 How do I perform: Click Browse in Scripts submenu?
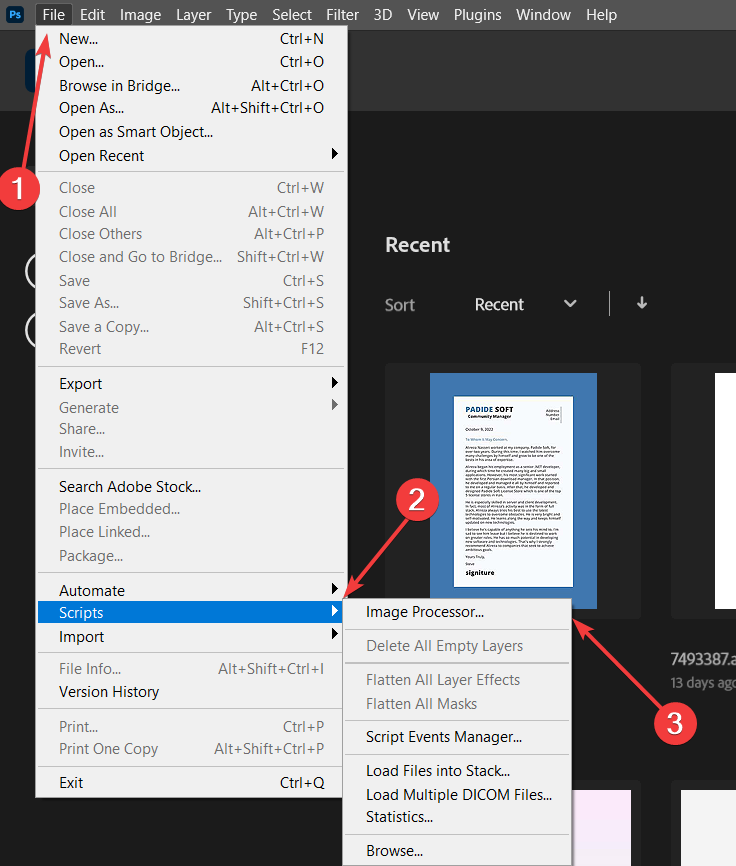[x=394, y=851]
